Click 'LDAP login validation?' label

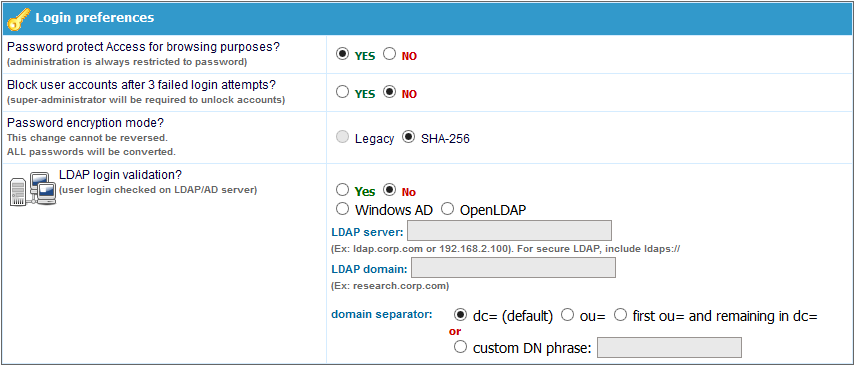(x=120, y=175)
